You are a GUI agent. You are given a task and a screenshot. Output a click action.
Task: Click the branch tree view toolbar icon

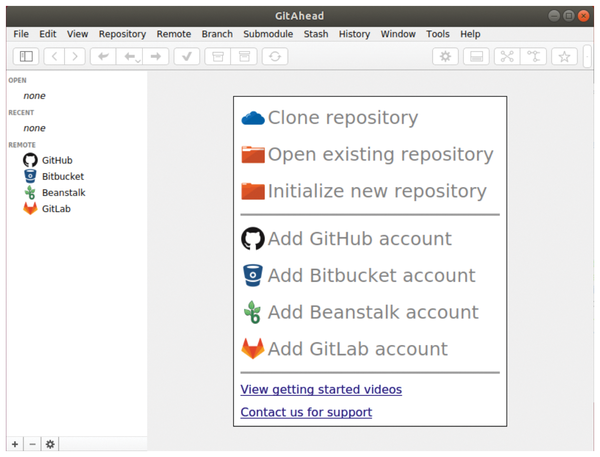coord(533,57)
